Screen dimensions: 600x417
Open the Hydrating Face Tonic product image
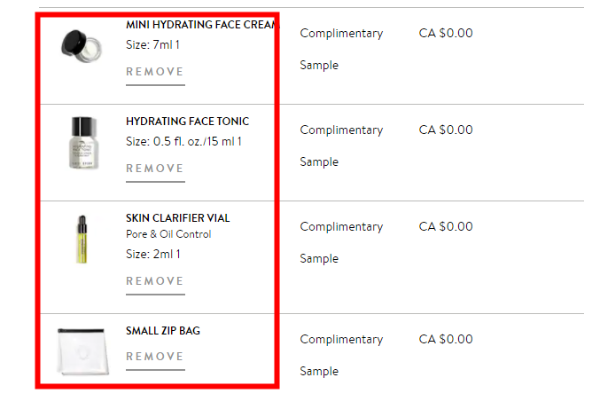pyautogui.click(x=85, y=141)
